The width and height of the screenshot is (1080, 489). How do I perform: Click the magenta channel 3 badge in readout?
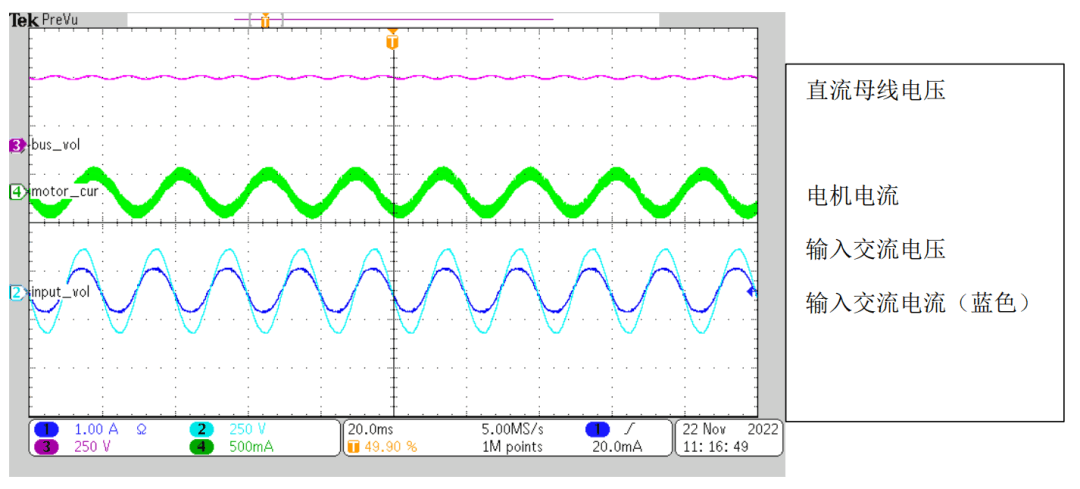[x=47, y=446]
